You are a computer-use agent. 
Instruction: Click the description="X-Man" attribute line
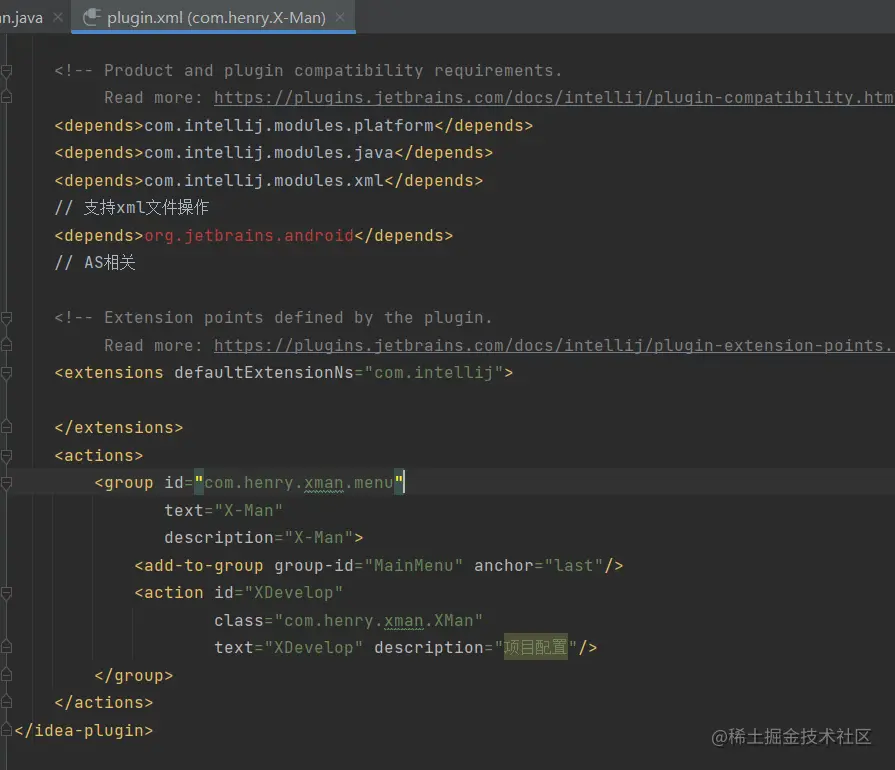point(264,538)
